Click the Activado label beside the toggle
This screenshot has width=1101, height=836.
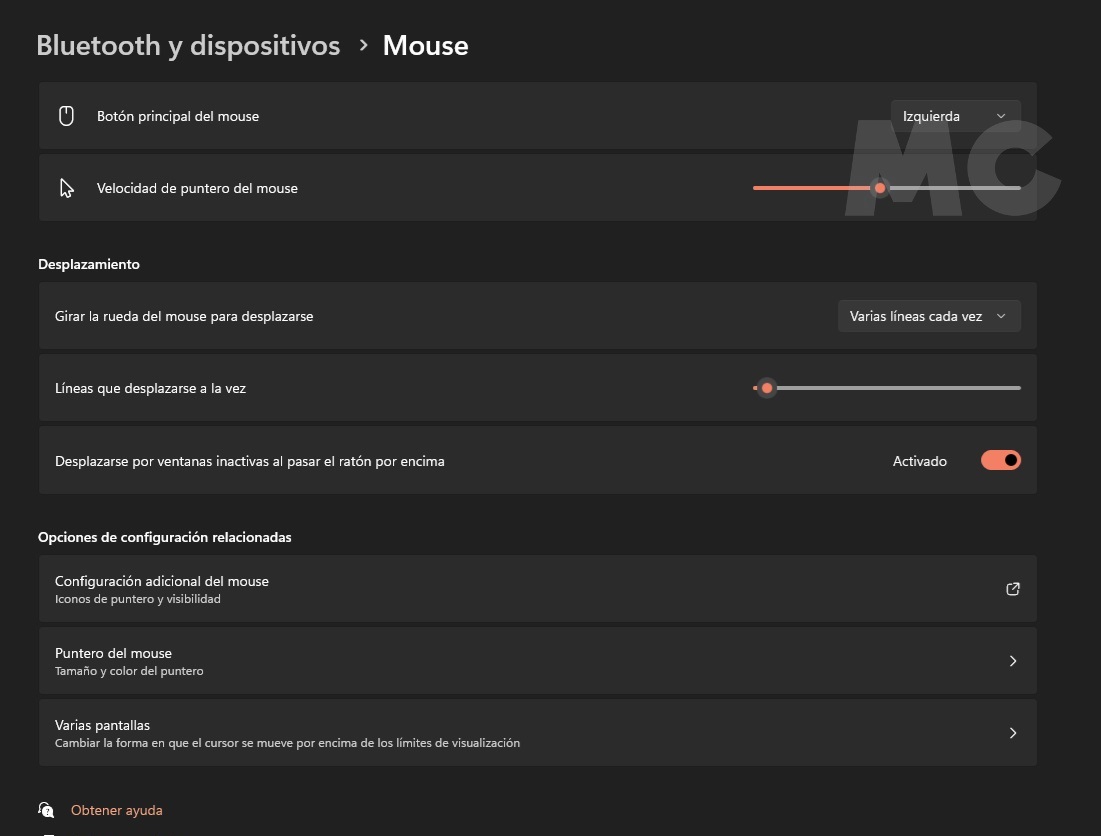(919, 461)
